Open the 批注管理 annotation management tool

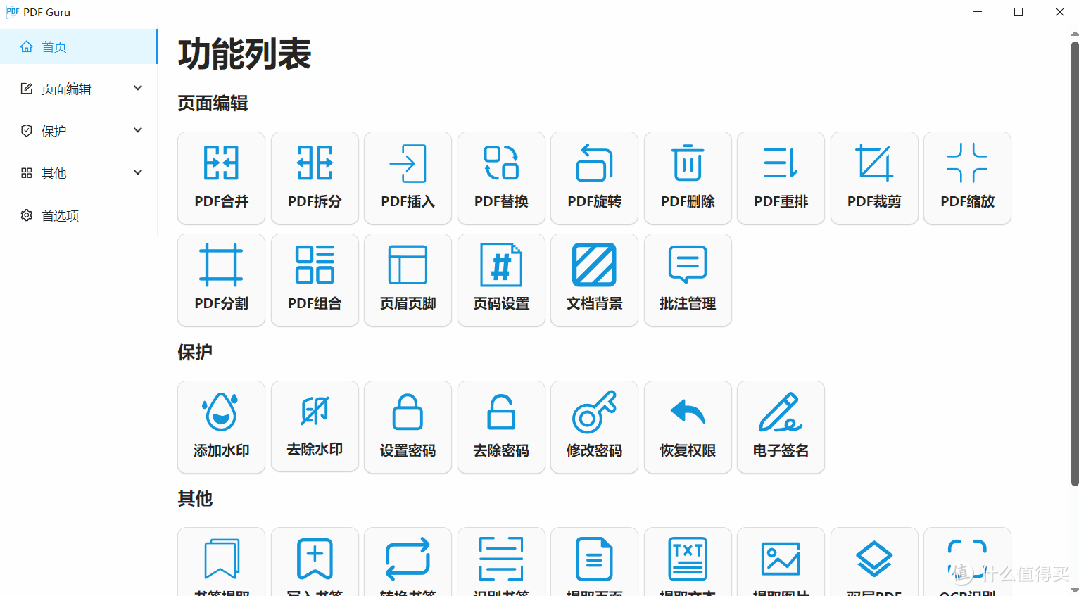[687, 280]
